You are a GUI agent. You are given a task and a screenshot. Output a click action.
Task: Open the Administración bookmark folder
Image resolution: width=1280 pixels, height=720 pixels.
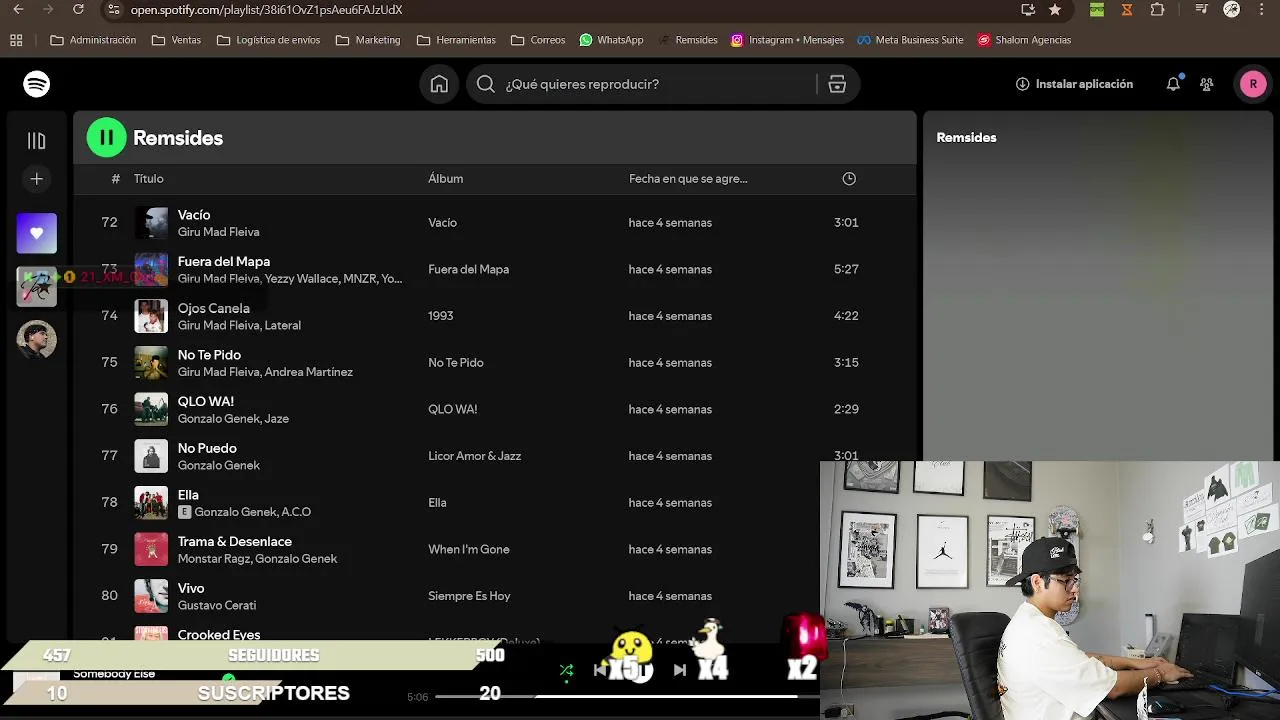click(93, 40)
